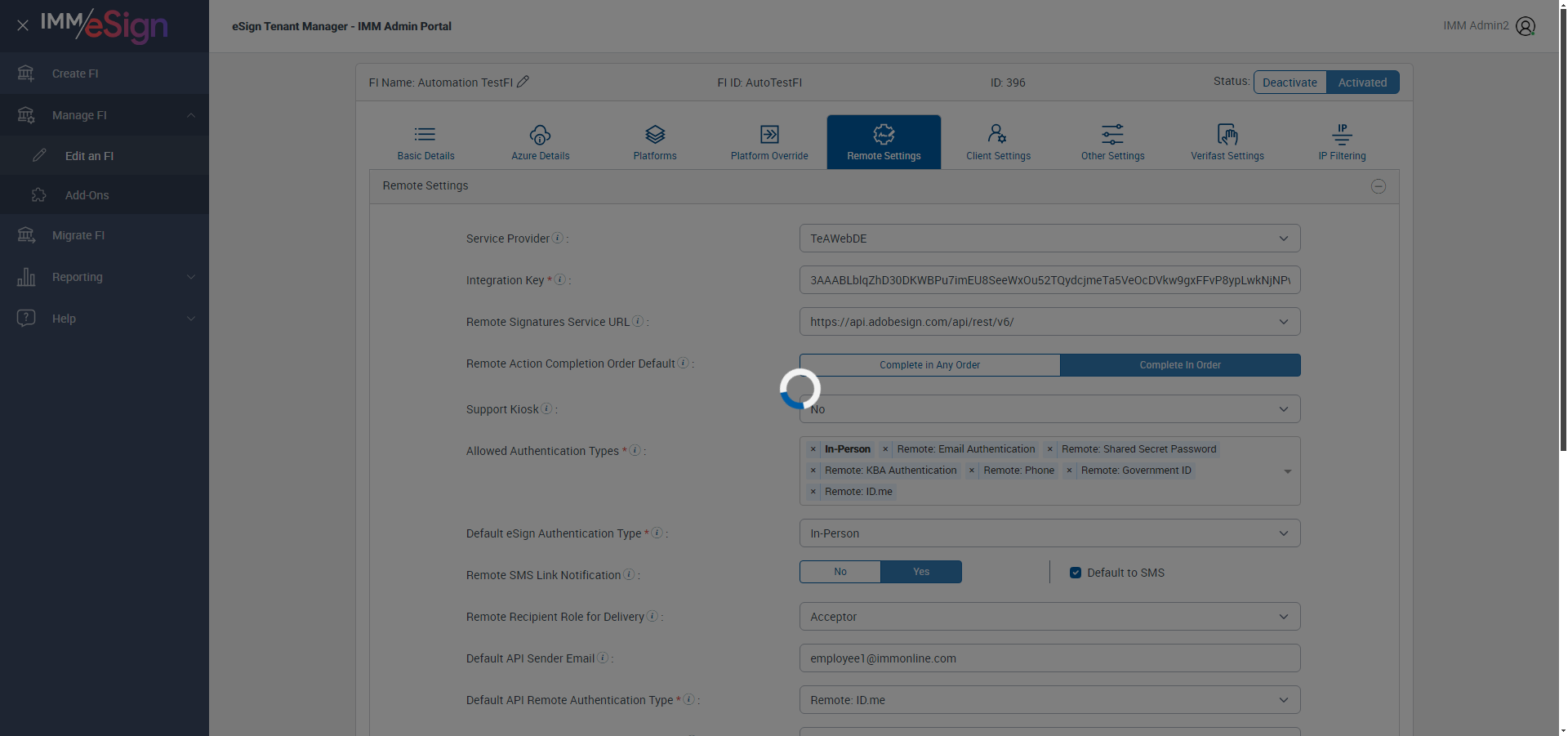Screen dimensions: 1568x736
Task: Toggle the Default to SMS checkbox
Action: 1076,573
